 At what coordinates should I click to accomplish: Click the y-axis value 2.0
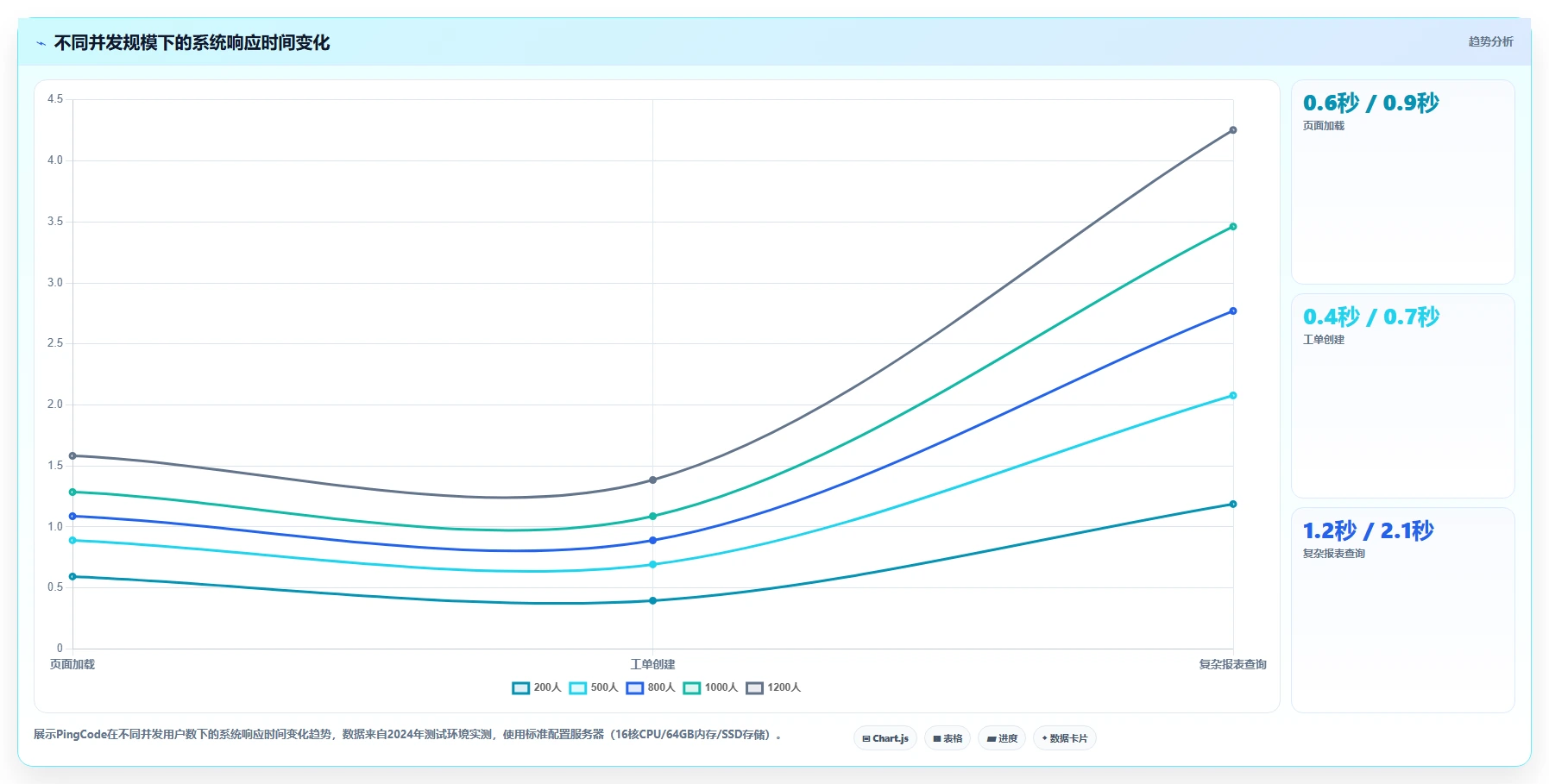pyautogui.click(x=55, y=405)
